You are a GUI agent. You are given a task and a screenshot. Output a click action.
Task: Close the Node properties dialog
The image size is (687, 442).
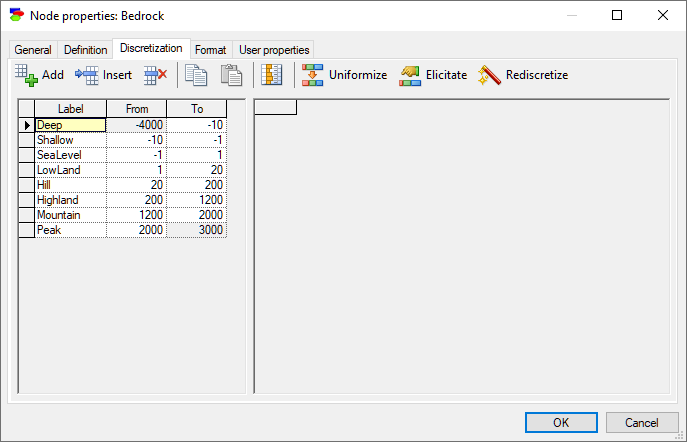pyautogui.click(x=663, y=15)
